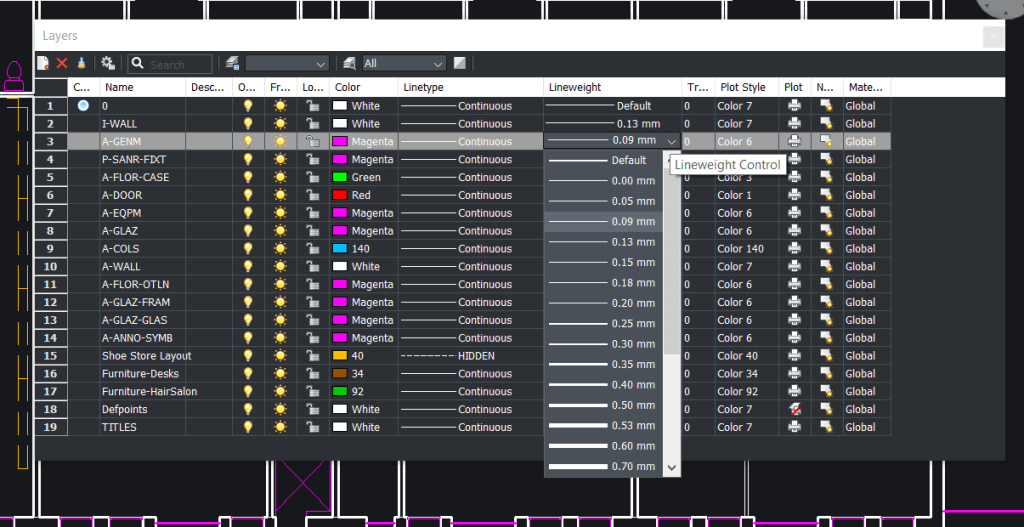Choose 0.25 mm lineweight
The width and height of the screenshot is (1024, 527).
(x=604, y=323)
